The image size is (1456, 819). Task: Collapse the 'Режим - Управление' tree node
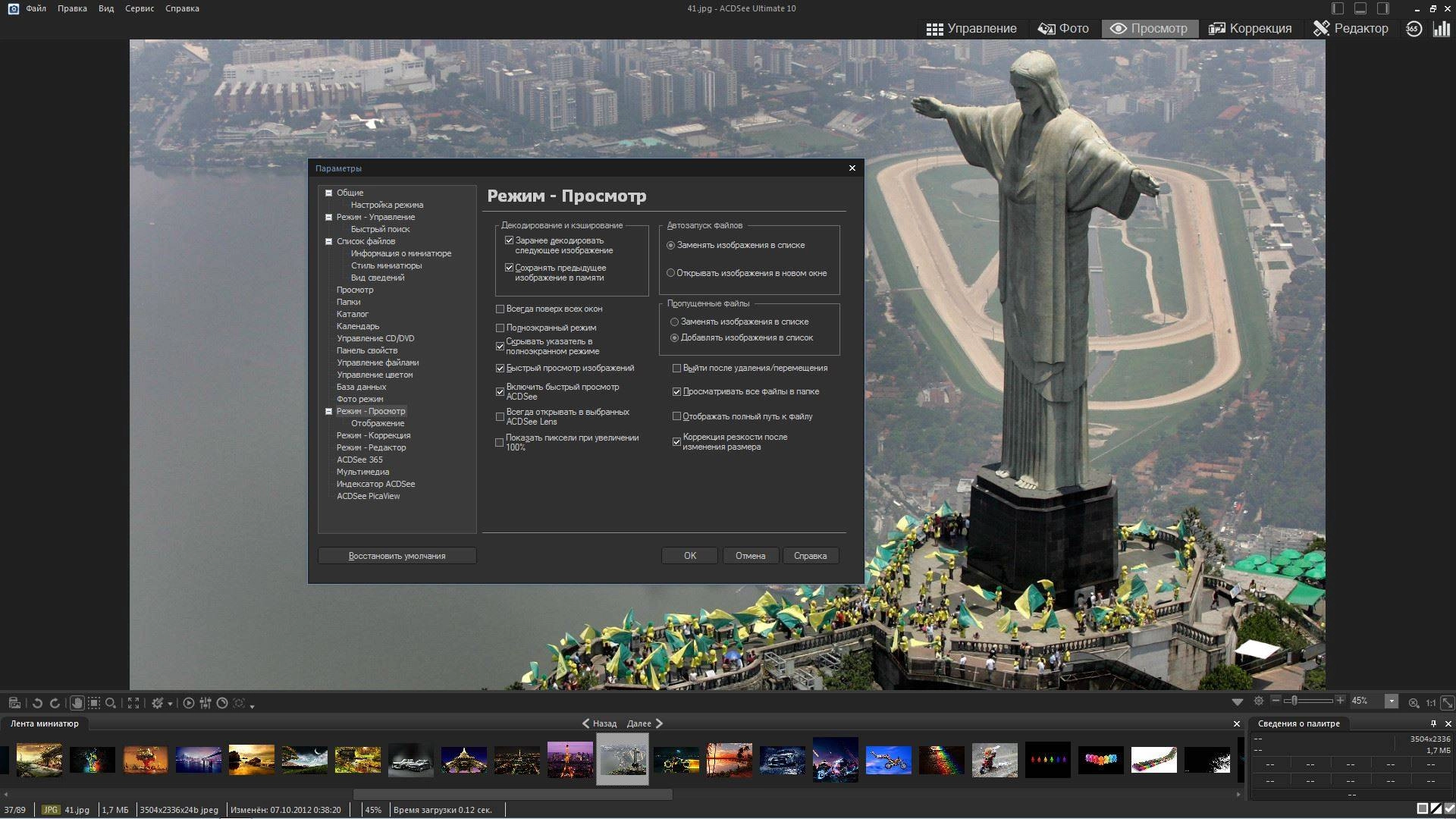coord(328,217)
